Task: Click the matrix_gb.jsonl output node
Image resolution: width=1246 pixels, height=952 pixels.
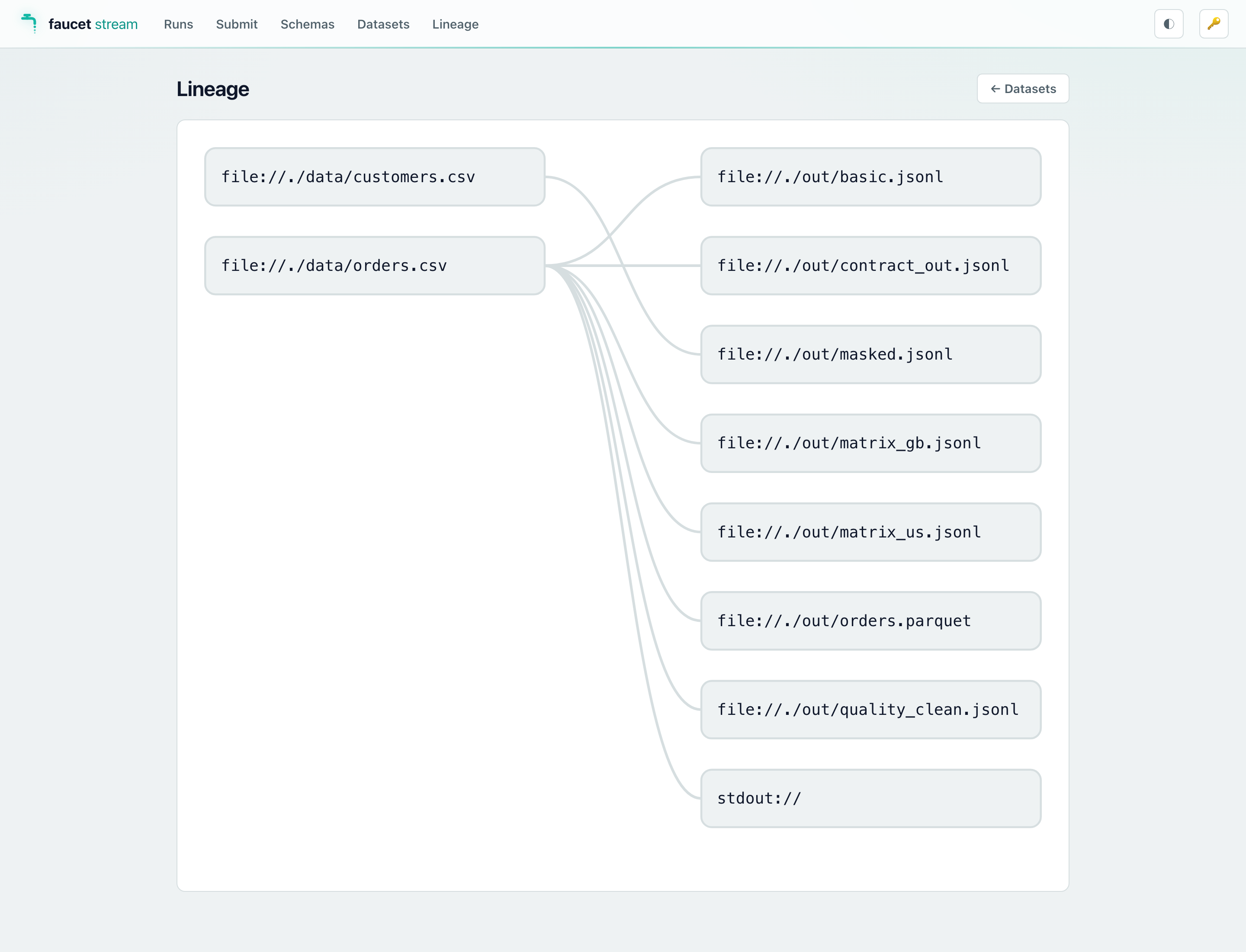Action: tap(870, 443)
